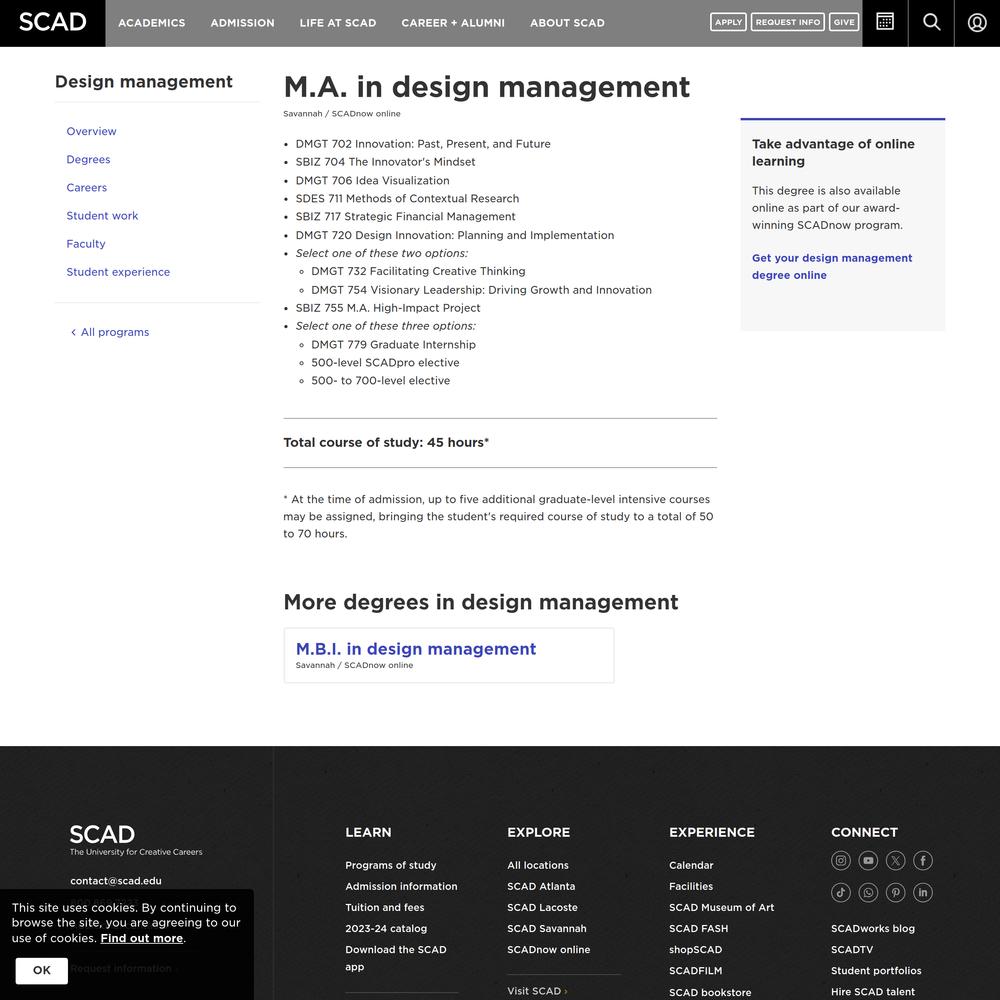
Task: Open All locations footer link
Action: click(x=538, y=865)
